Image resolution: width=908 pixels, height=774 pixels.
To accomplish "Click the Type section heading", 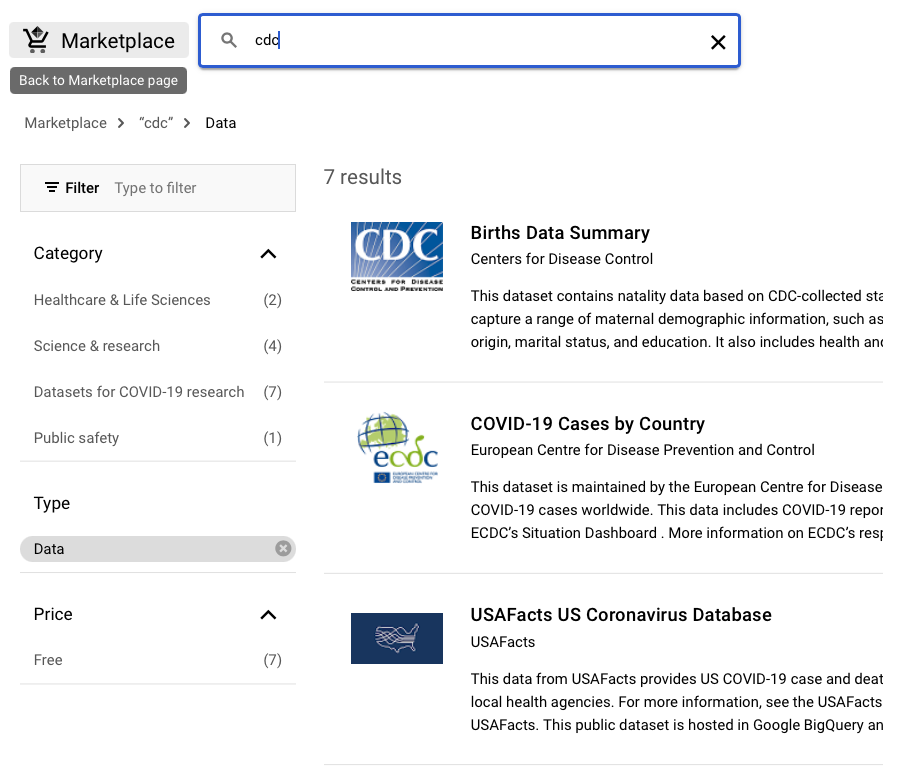I will pyautogui.click(x=52, y=503).
